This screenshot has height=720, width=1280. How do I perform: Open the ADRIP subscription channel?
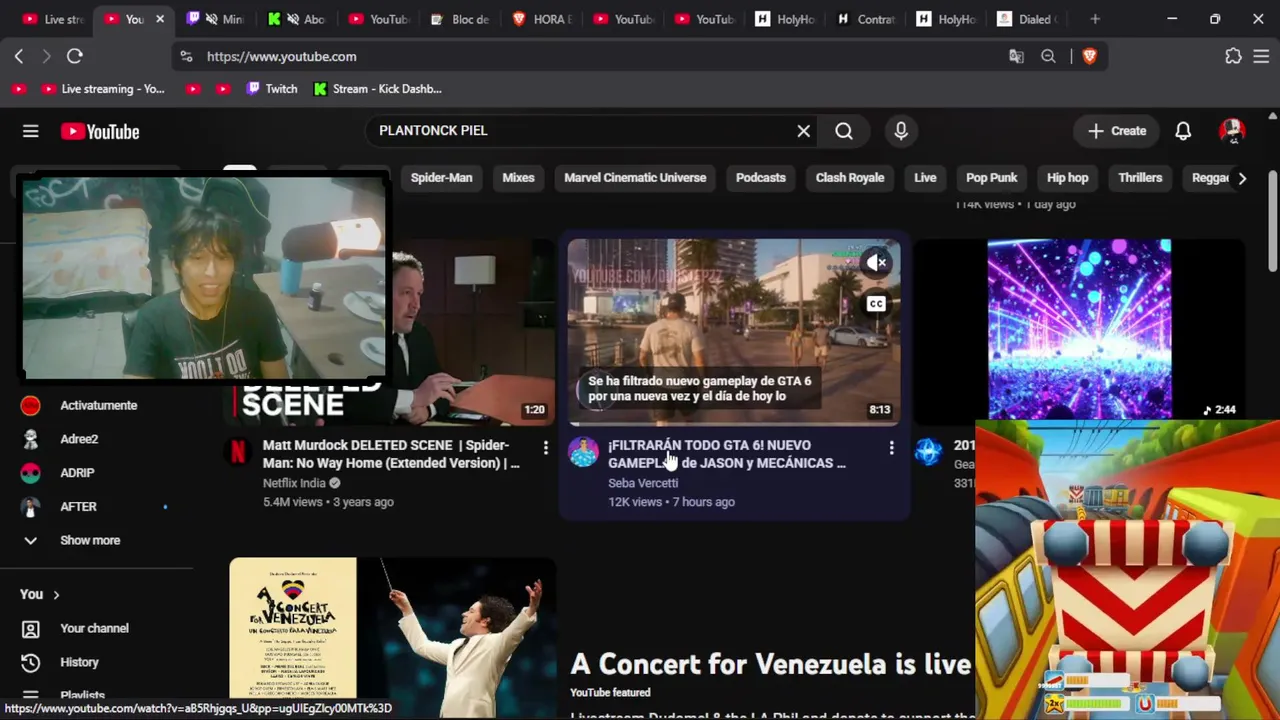tap(77, 473)
